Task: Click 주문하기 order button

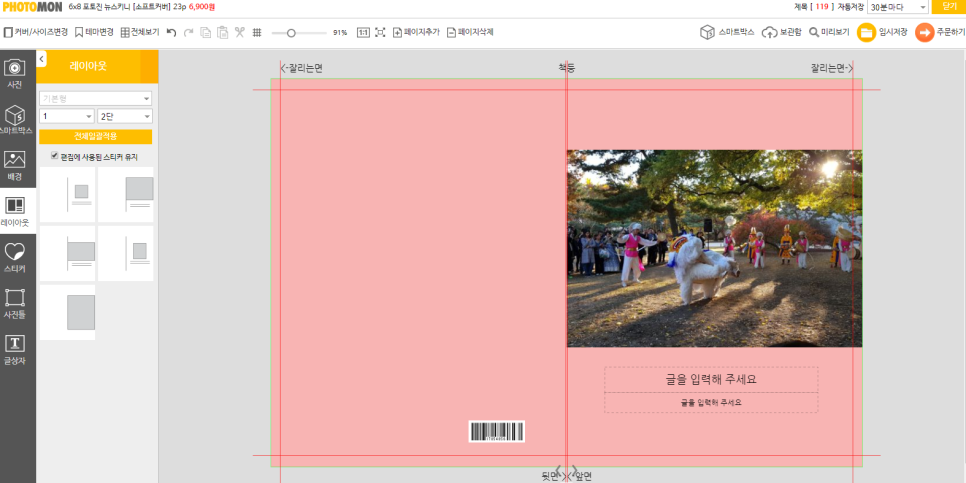Action: (940, 32)
